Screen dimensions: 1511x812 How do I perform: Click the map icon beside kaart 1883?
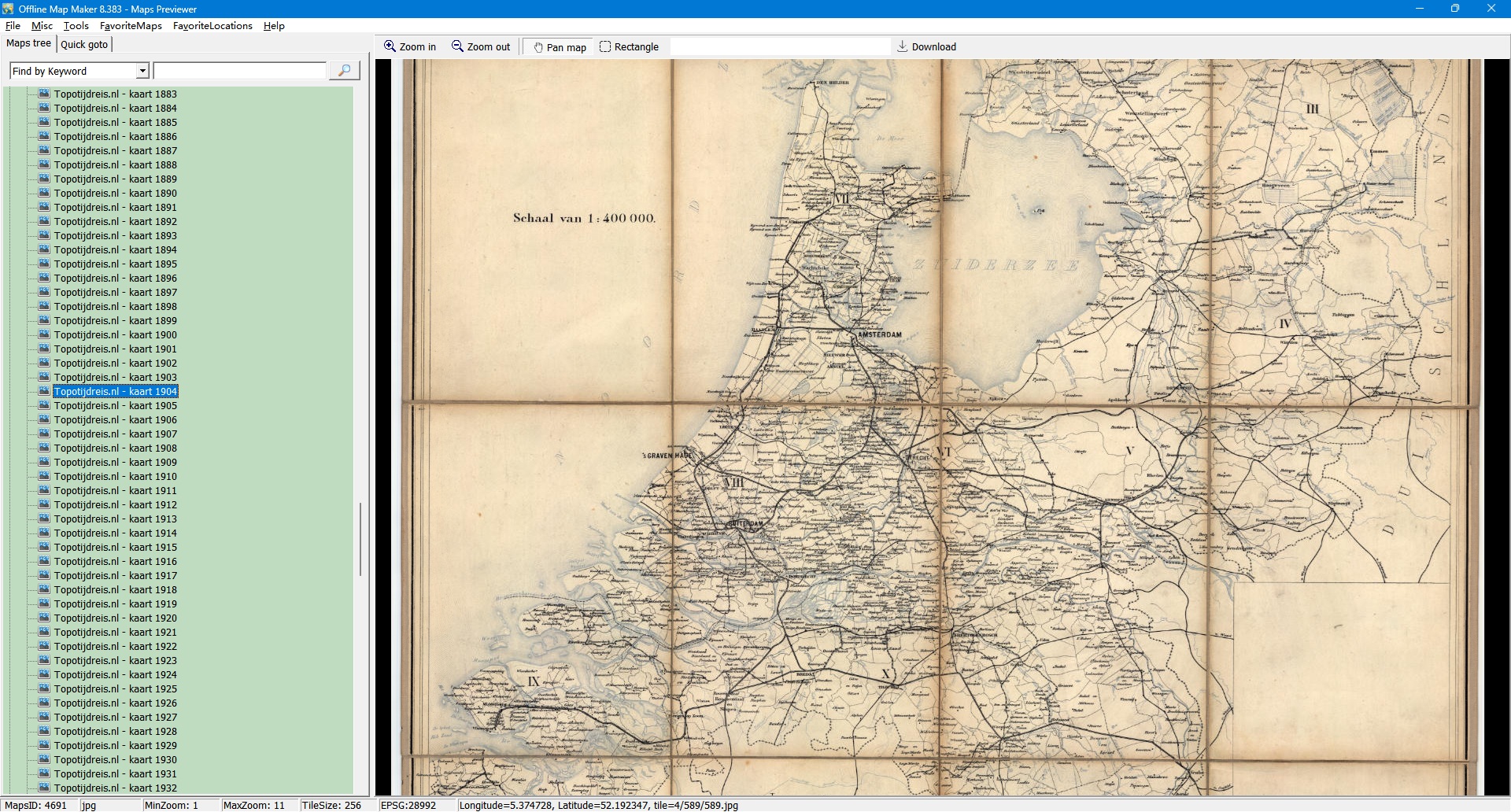click(x=44, y=94)
